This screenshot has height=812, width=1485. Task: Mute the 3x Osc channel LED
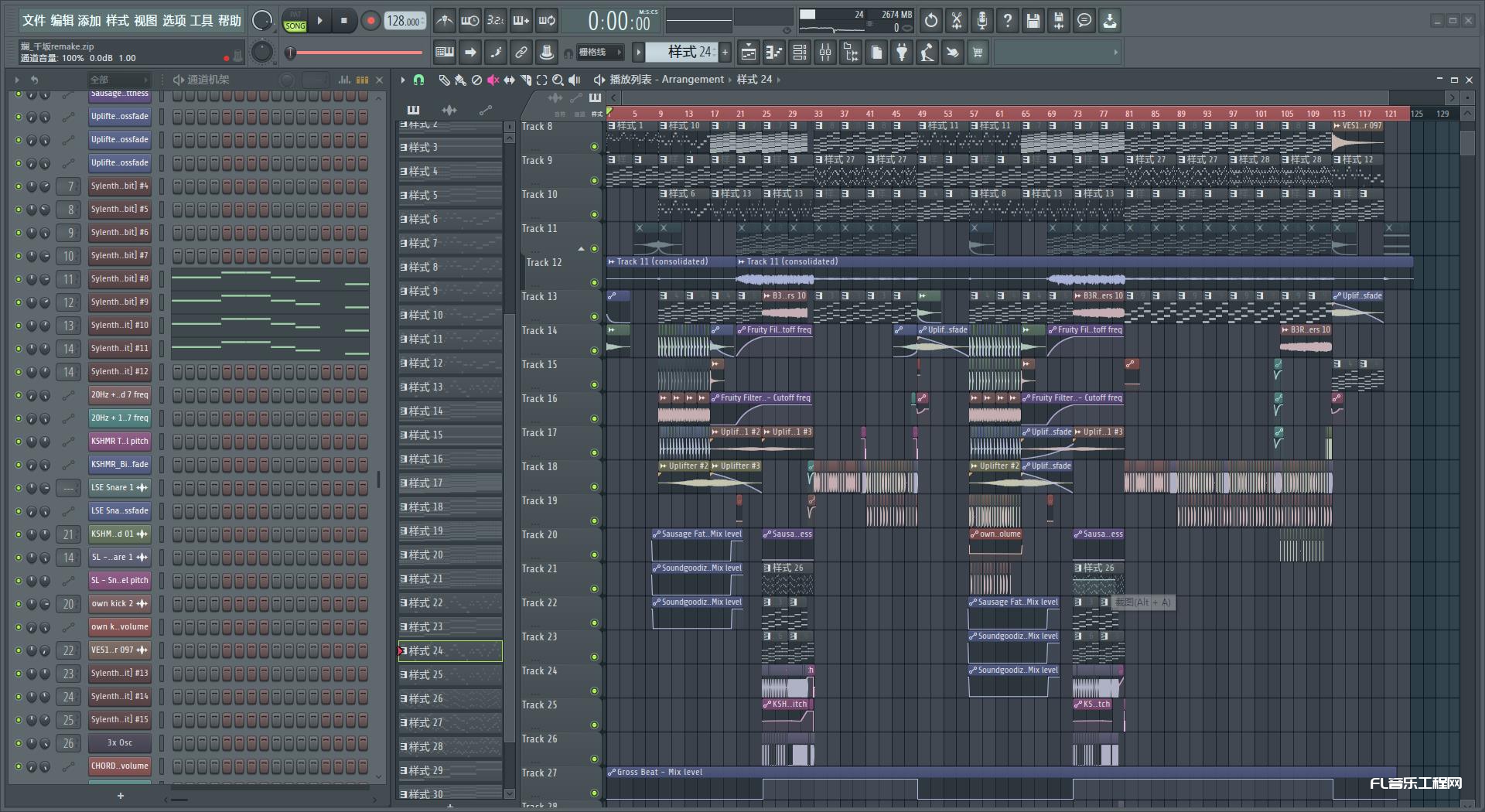[x=19, y=743]
